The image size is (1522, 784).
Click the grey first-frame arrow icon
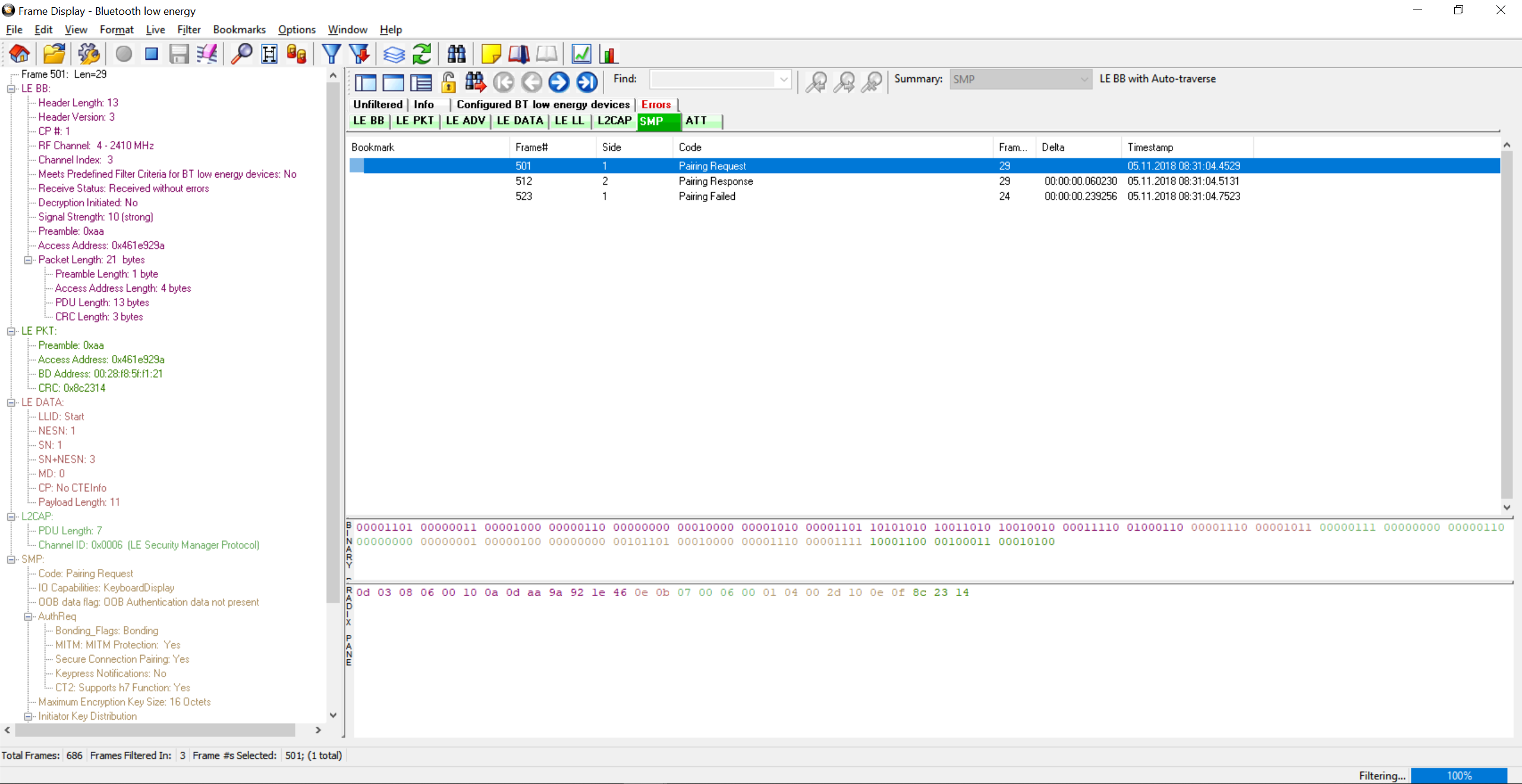(x=504, y=82)
